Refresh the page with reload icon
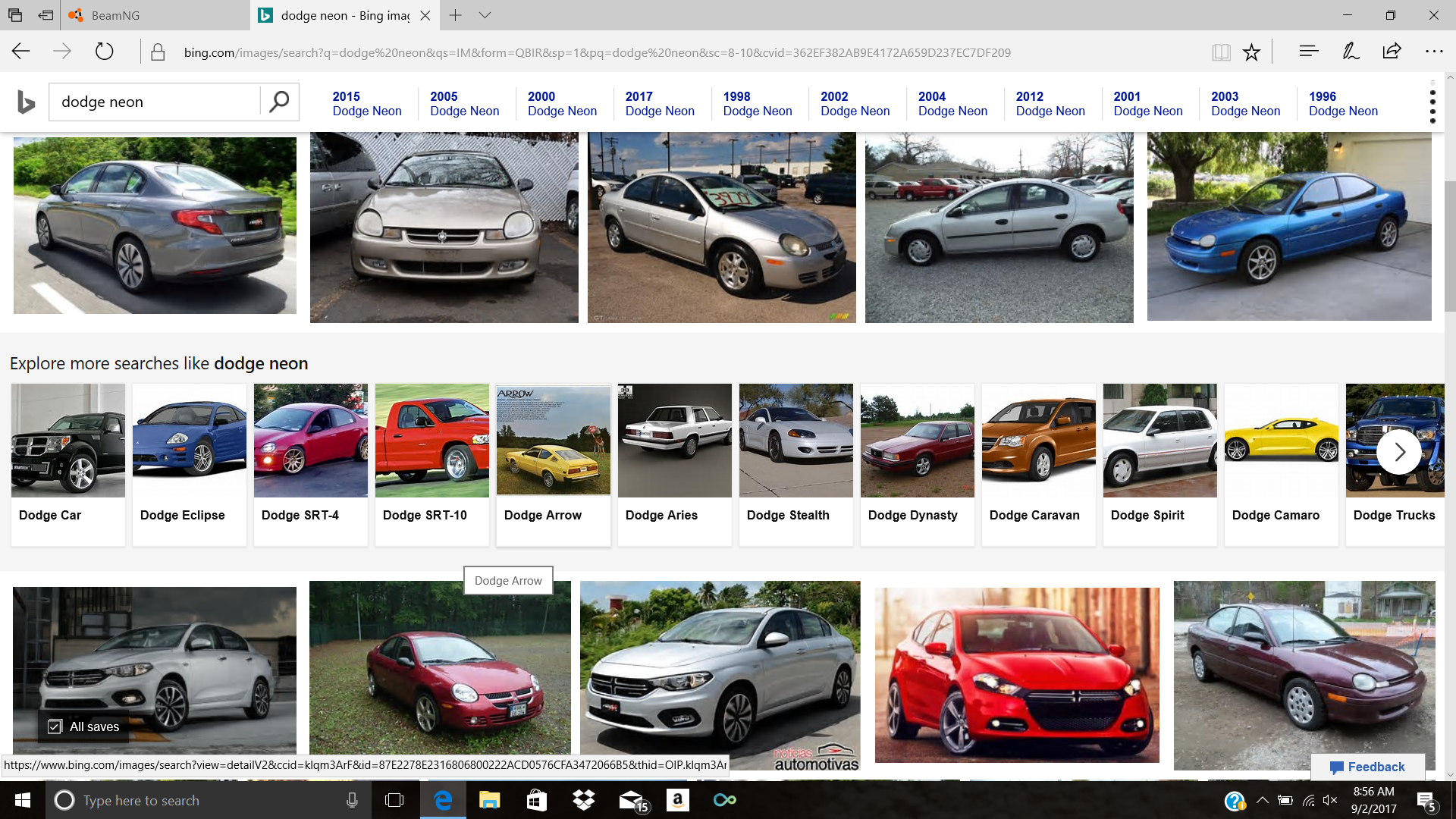The height and width of the screenshot is (819, 1456). pyautogui.click(x=104, y=52)
